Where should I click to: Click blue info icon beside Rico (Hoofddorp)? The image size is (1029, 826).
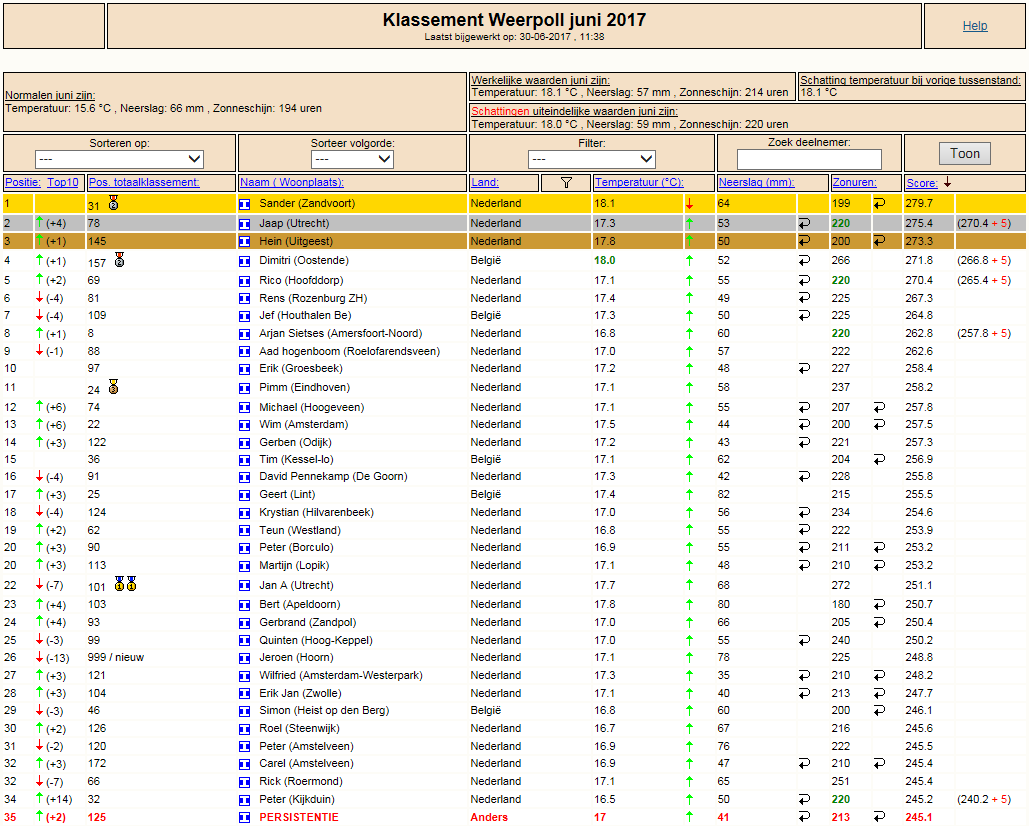point(245,281)
